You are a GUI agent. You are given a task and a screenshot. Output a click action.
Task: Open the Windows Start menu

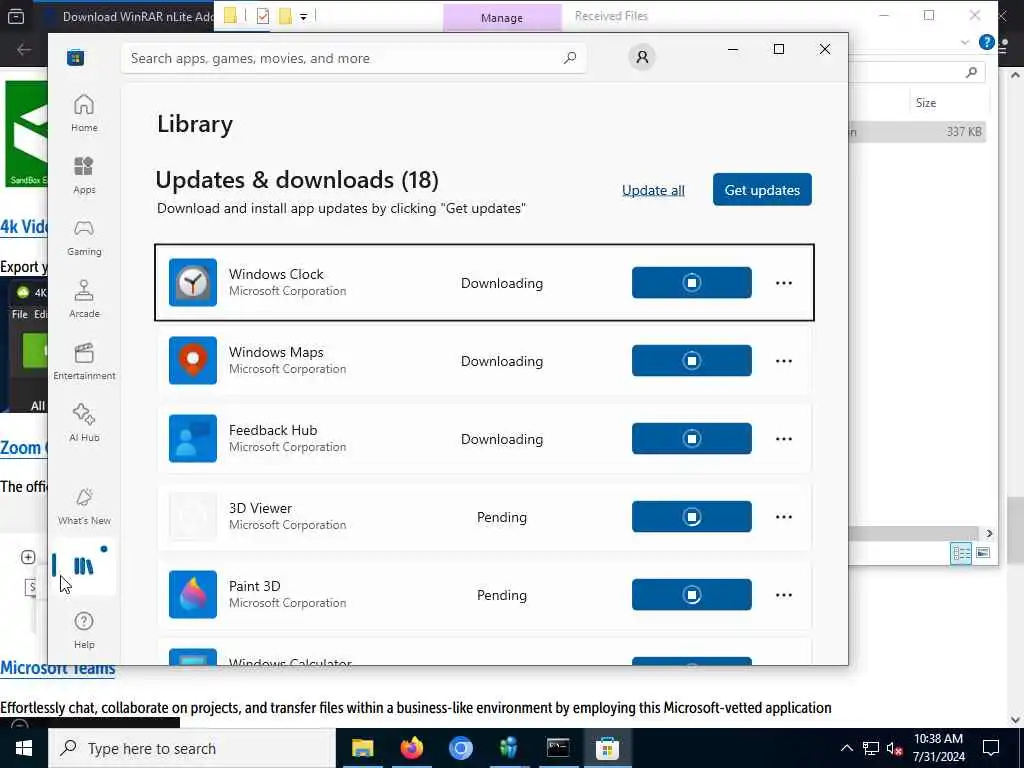[24, 748]
